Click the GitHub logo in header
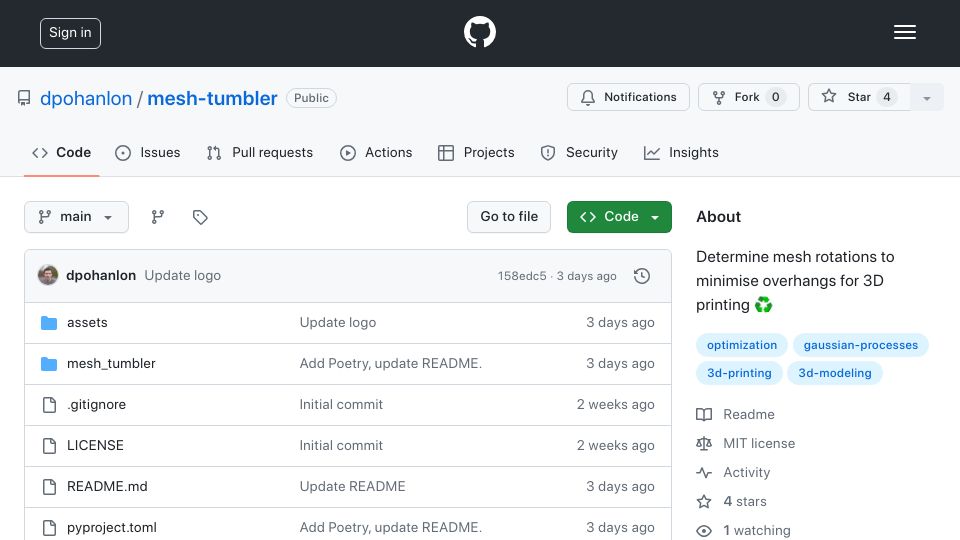The image size is (960, 540). [479, 32]
